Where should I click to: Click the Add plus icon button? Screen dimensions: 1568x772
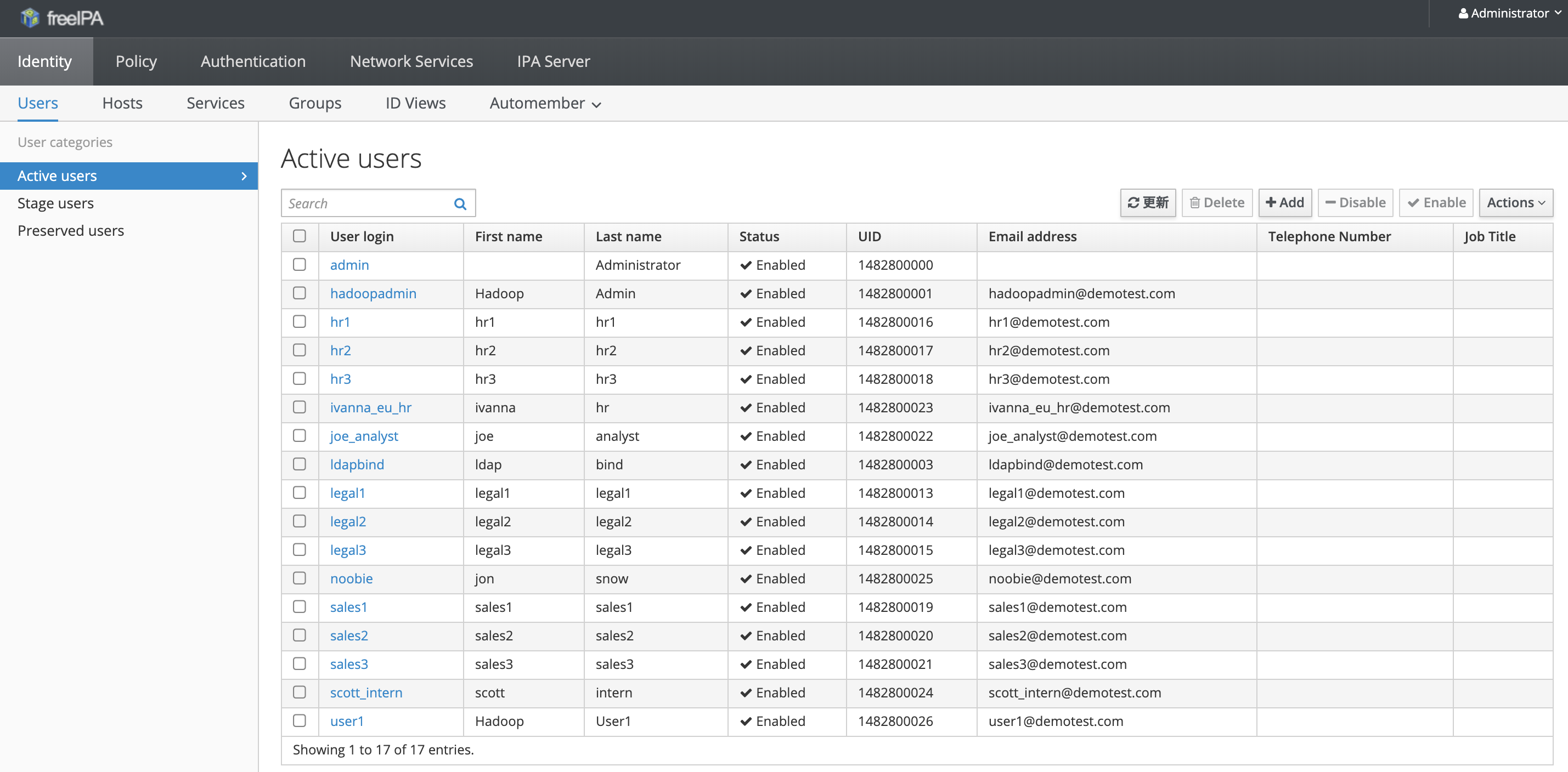coord(1284,202)
